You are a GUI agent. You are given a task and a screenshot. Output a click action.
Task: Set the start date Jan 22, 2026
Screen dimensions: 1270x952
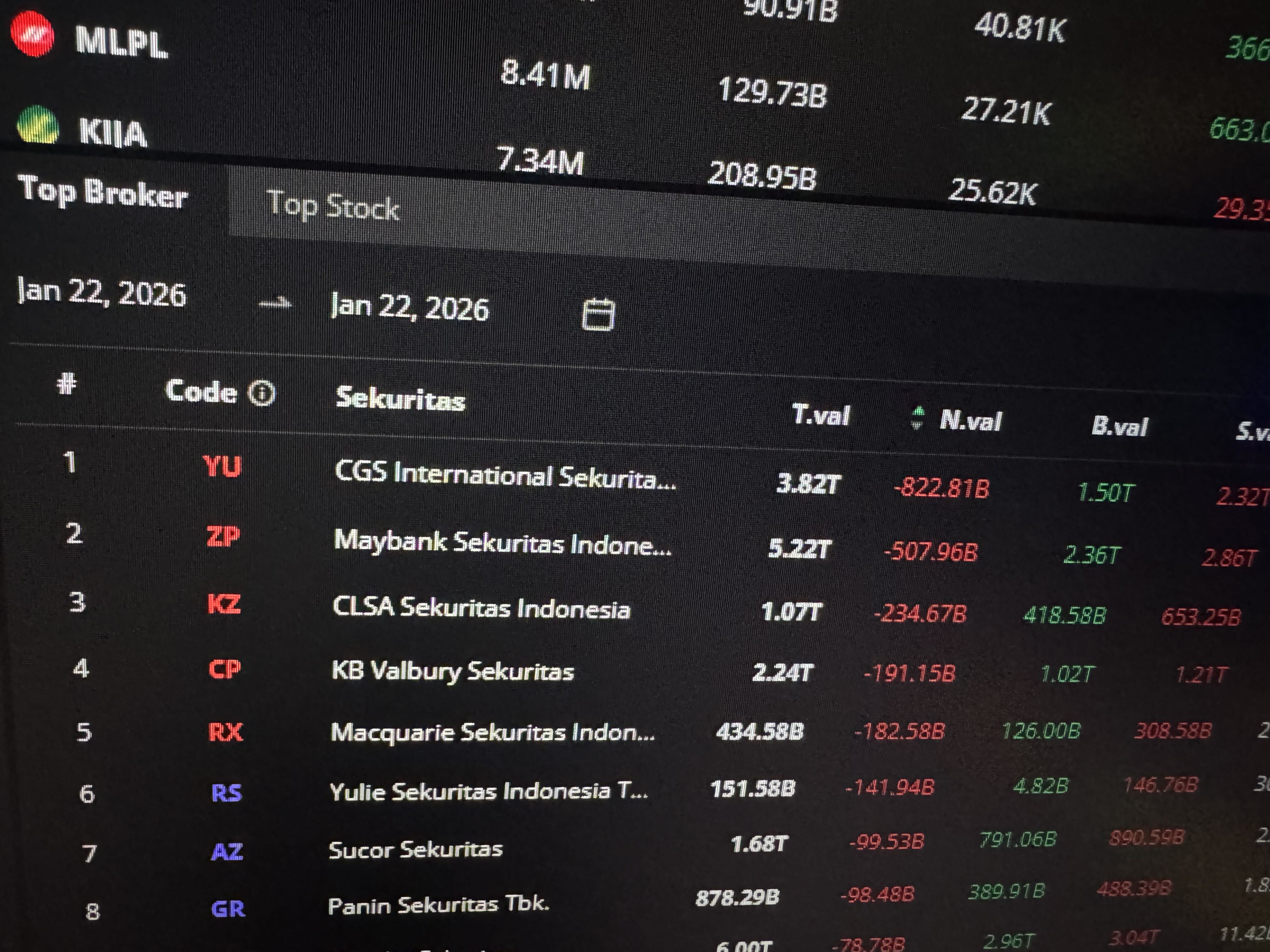pos(102,293)
